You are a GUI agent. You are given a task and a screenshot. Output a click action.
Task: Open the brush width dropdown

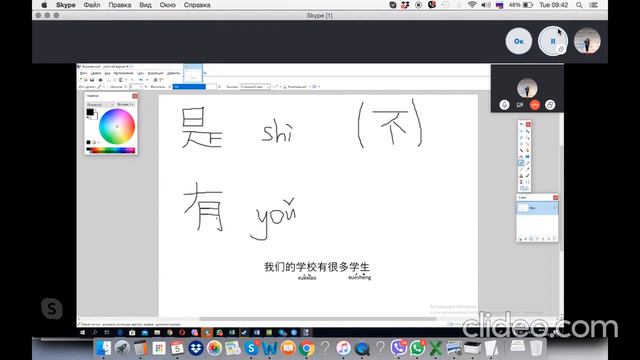(141, 87)
